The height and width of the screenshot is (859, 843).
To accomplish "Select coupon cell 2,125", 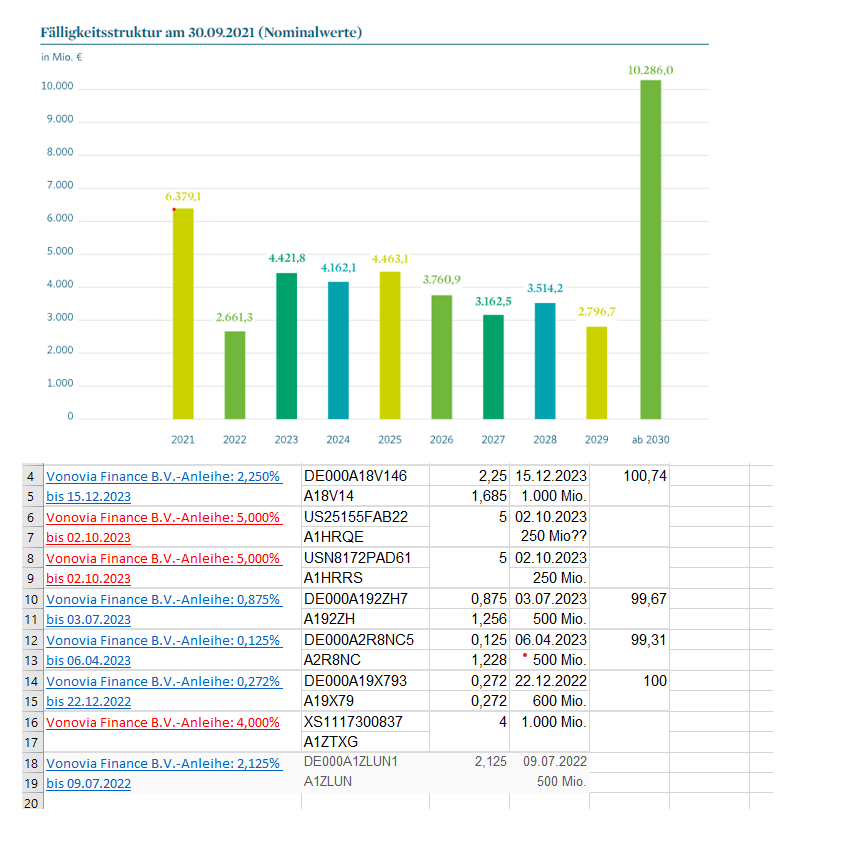I will click(x=469, y=761).
